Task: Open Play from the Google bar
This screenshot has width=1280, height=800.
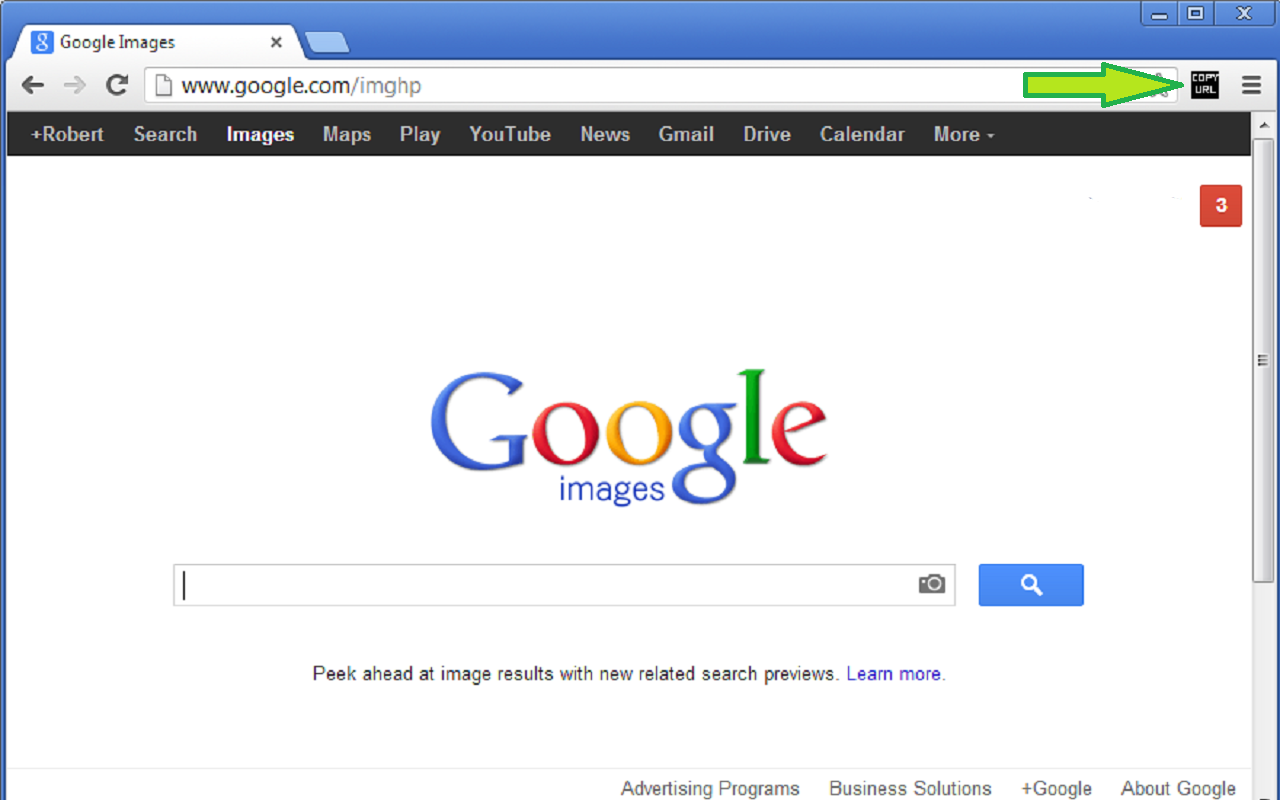Action: tap(420, 134)
